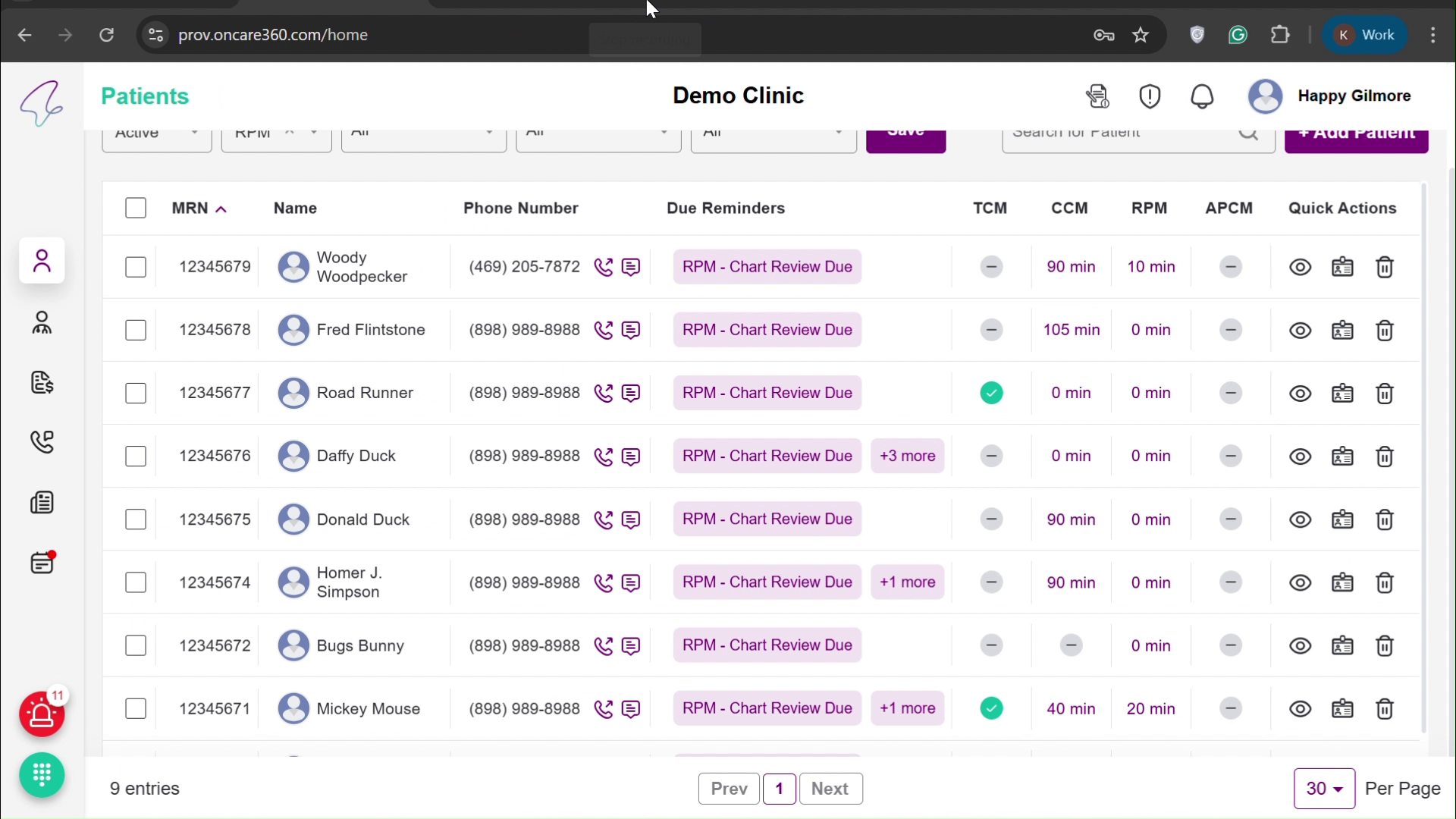Collapse the MRN sort chevron

point(221,207)
